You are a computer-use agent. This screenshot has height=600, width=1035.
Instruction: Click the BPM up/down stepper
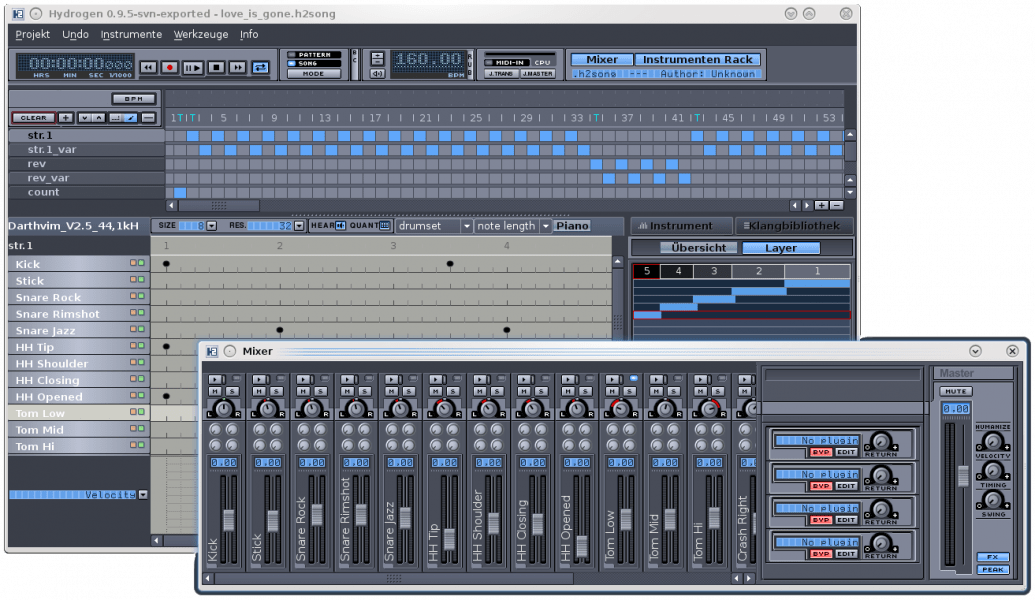tap(377, 58)
